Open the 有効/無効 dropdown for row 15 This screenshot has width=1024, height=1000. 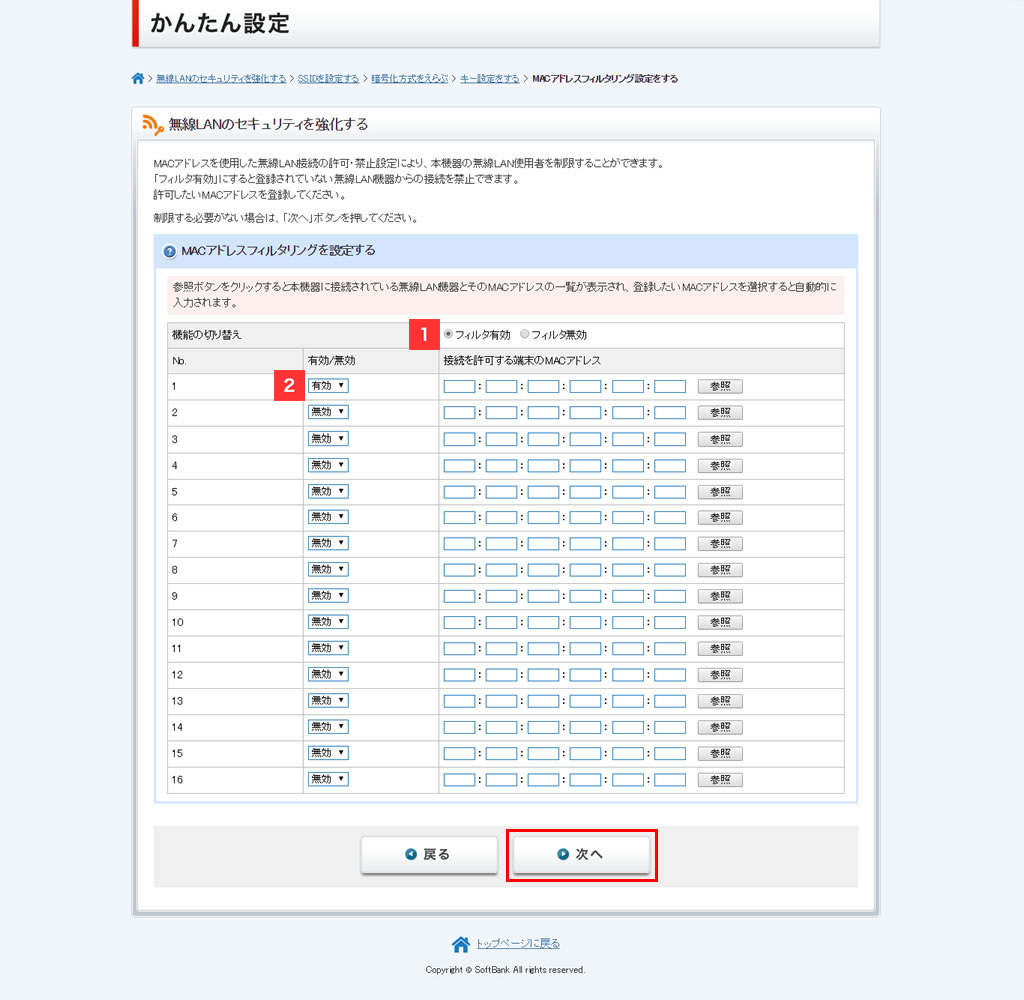point(328,753)
